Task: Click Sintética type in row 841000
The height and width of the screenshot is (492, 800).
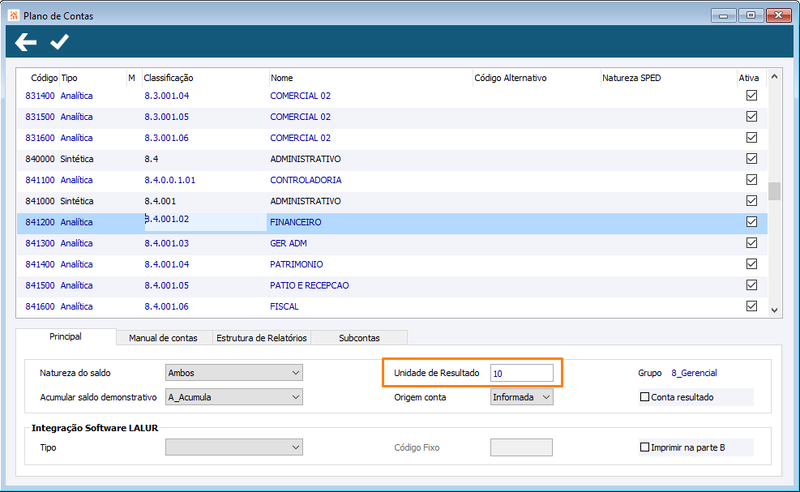Action: pos(77,201)
